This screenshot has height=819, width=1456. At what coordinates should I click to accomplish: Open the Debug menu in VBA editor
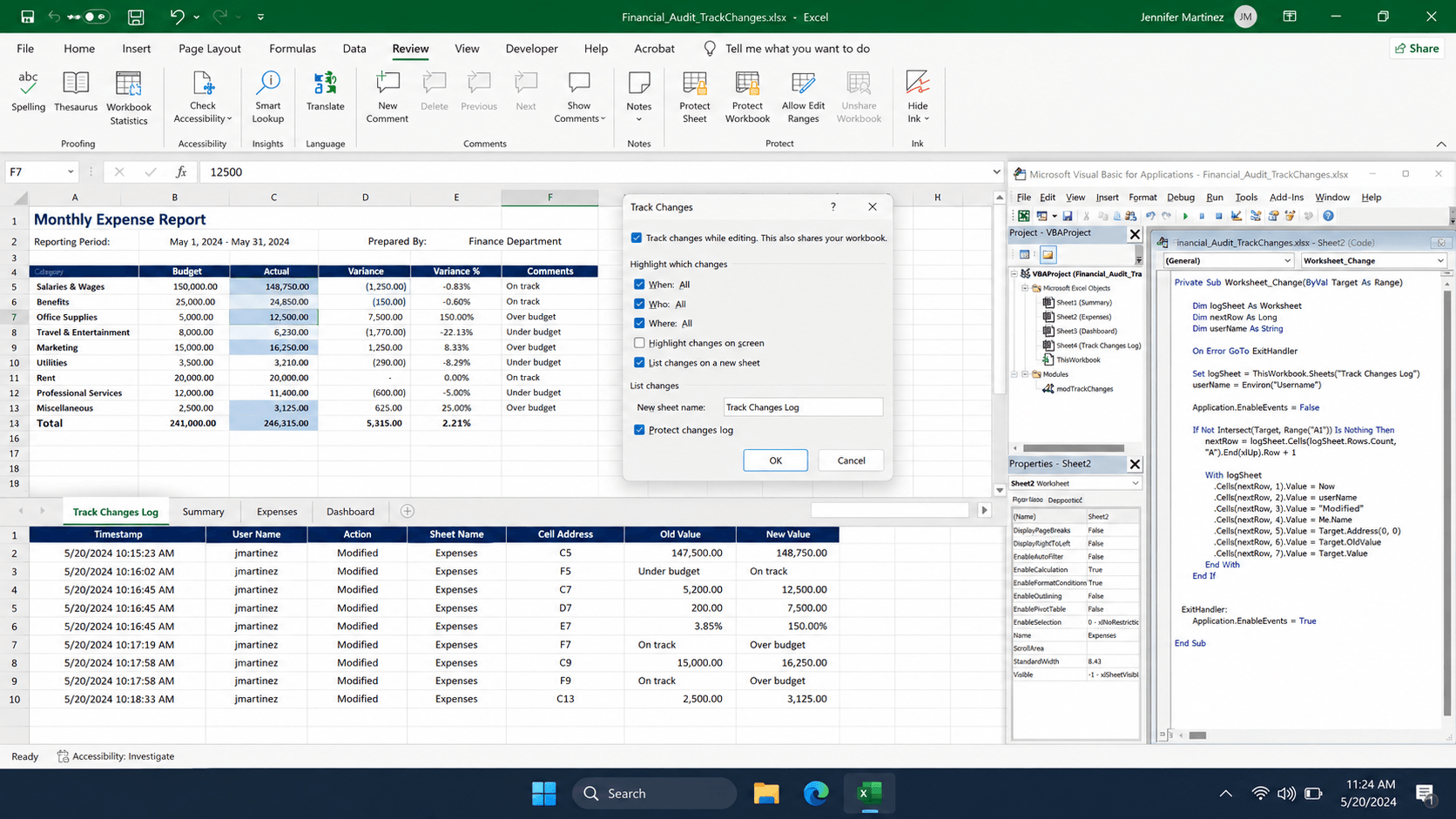(1180, 198)
